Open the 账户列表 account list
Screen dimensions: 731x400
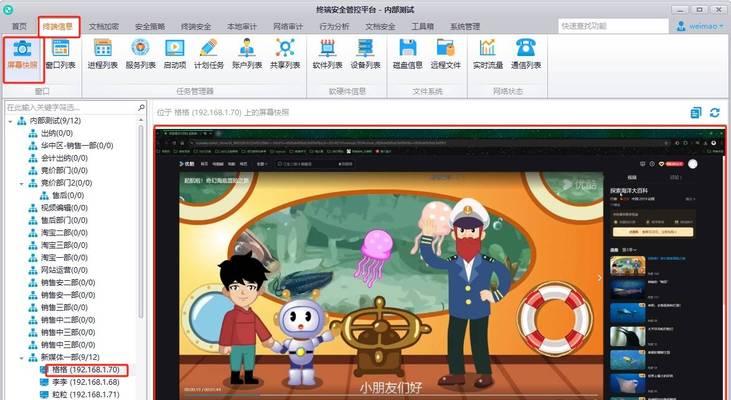coord(247,55)
